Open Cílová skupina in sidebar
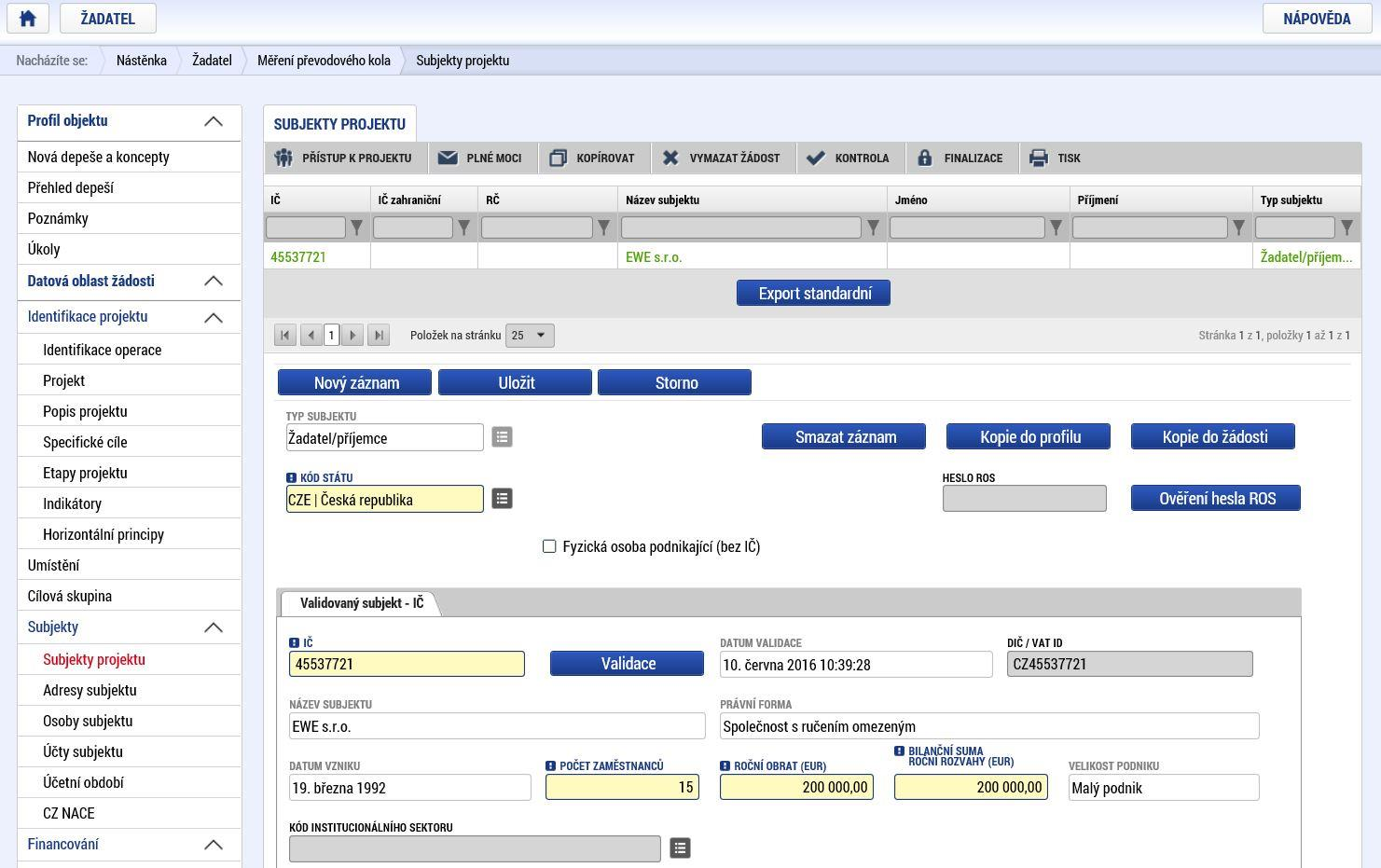This screenshot has width=1381, height=868. [x=69, y=596]
